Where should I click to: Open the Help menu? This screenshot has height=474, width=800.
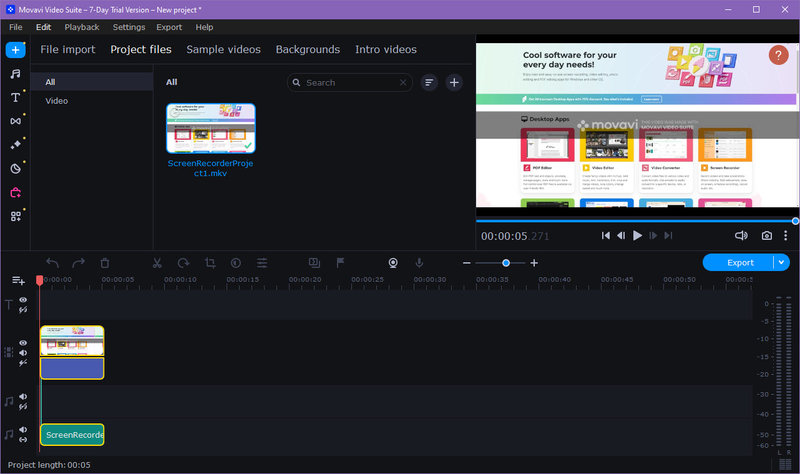(x=204, y=27)
